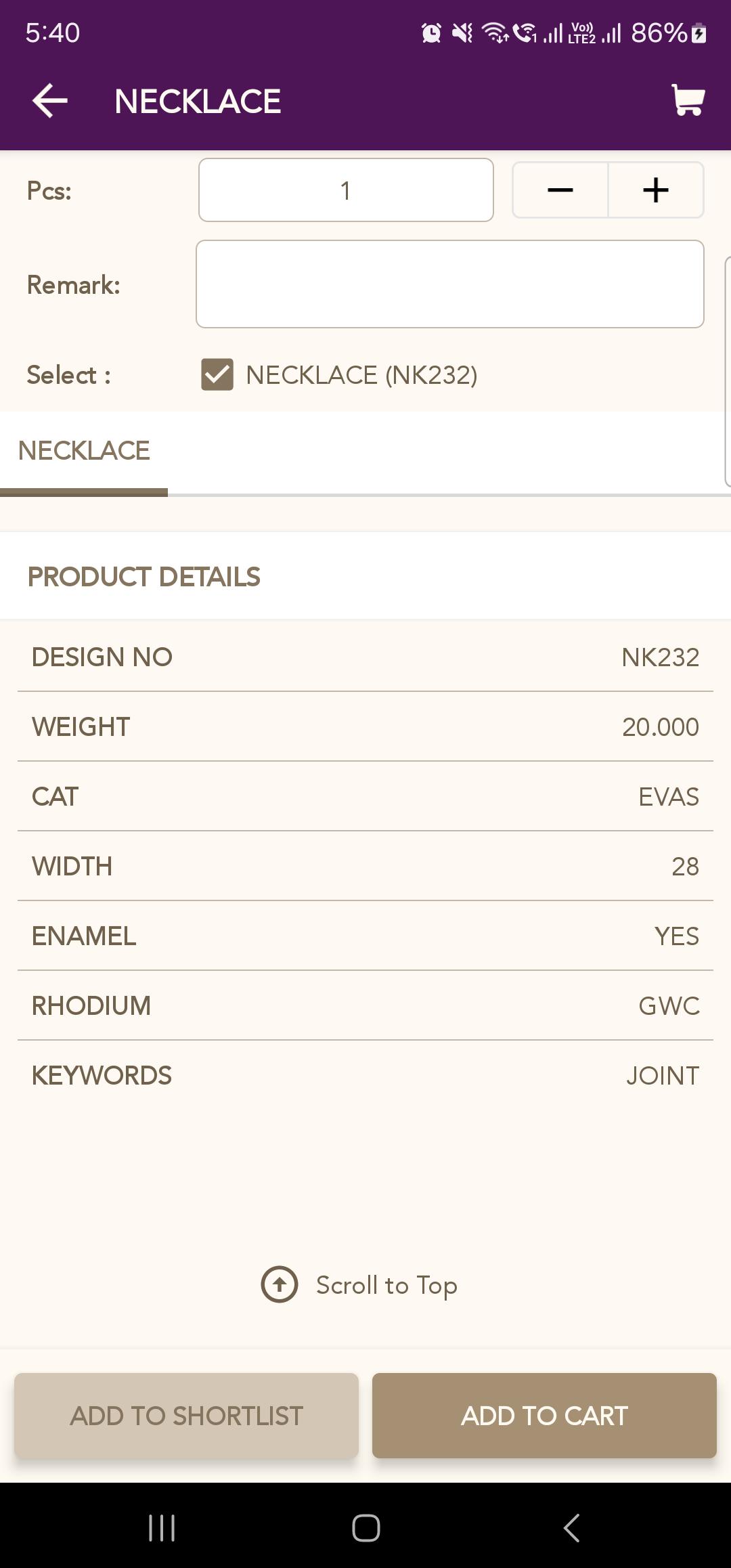
Task: Tap the alarm icon in status bar
Action: 431,32
